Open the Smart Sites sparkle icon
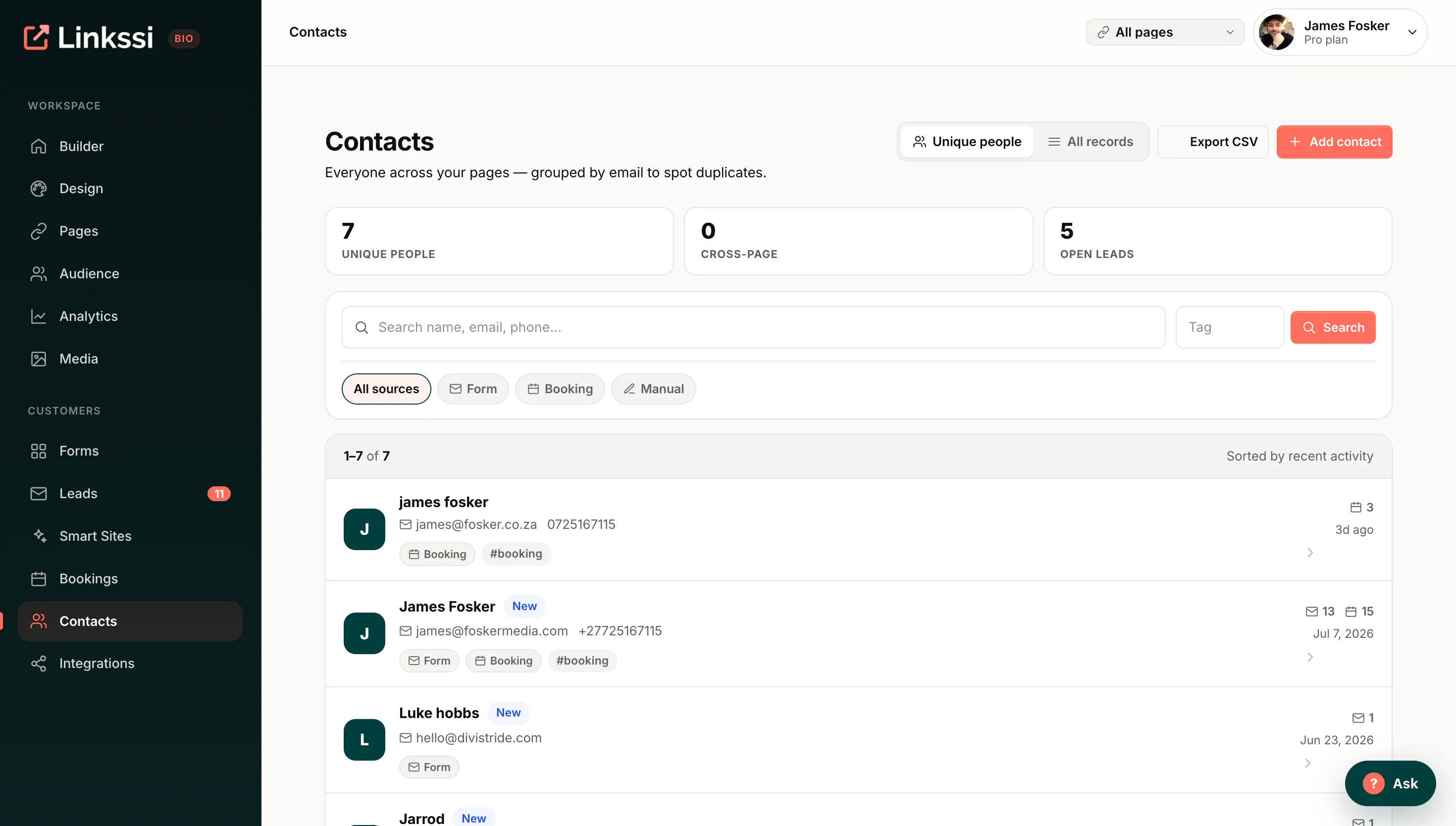The width and height of the screenshot is (1456, 826). [x=38, y=535]
